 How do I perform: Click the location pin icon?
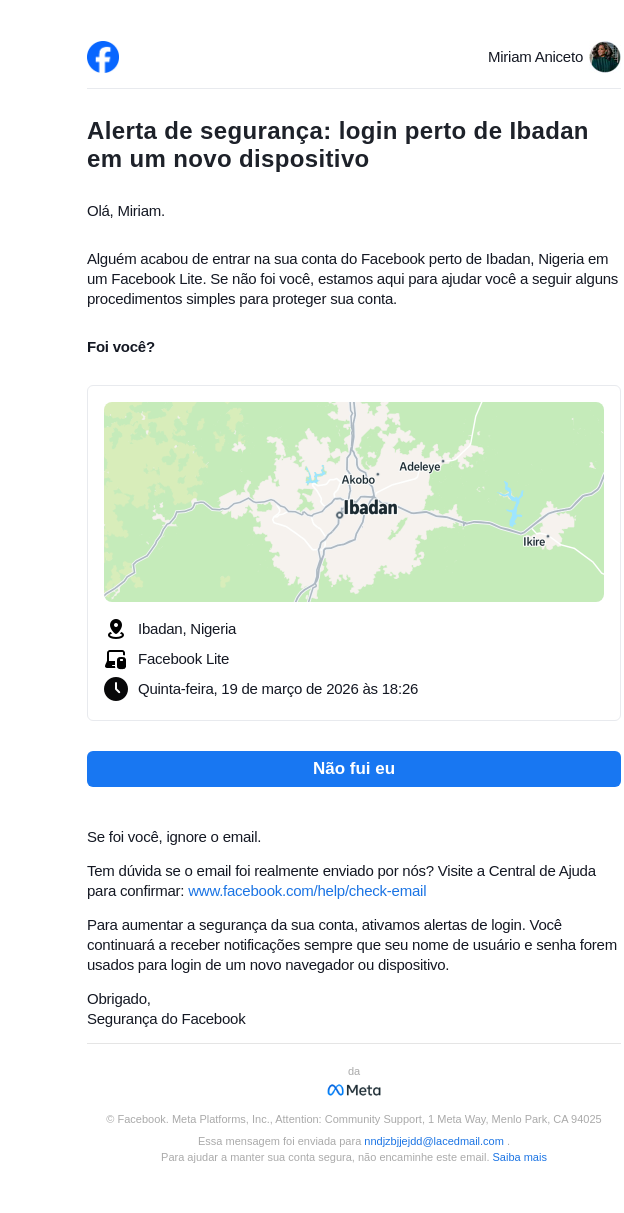click(x=116, y=629)
